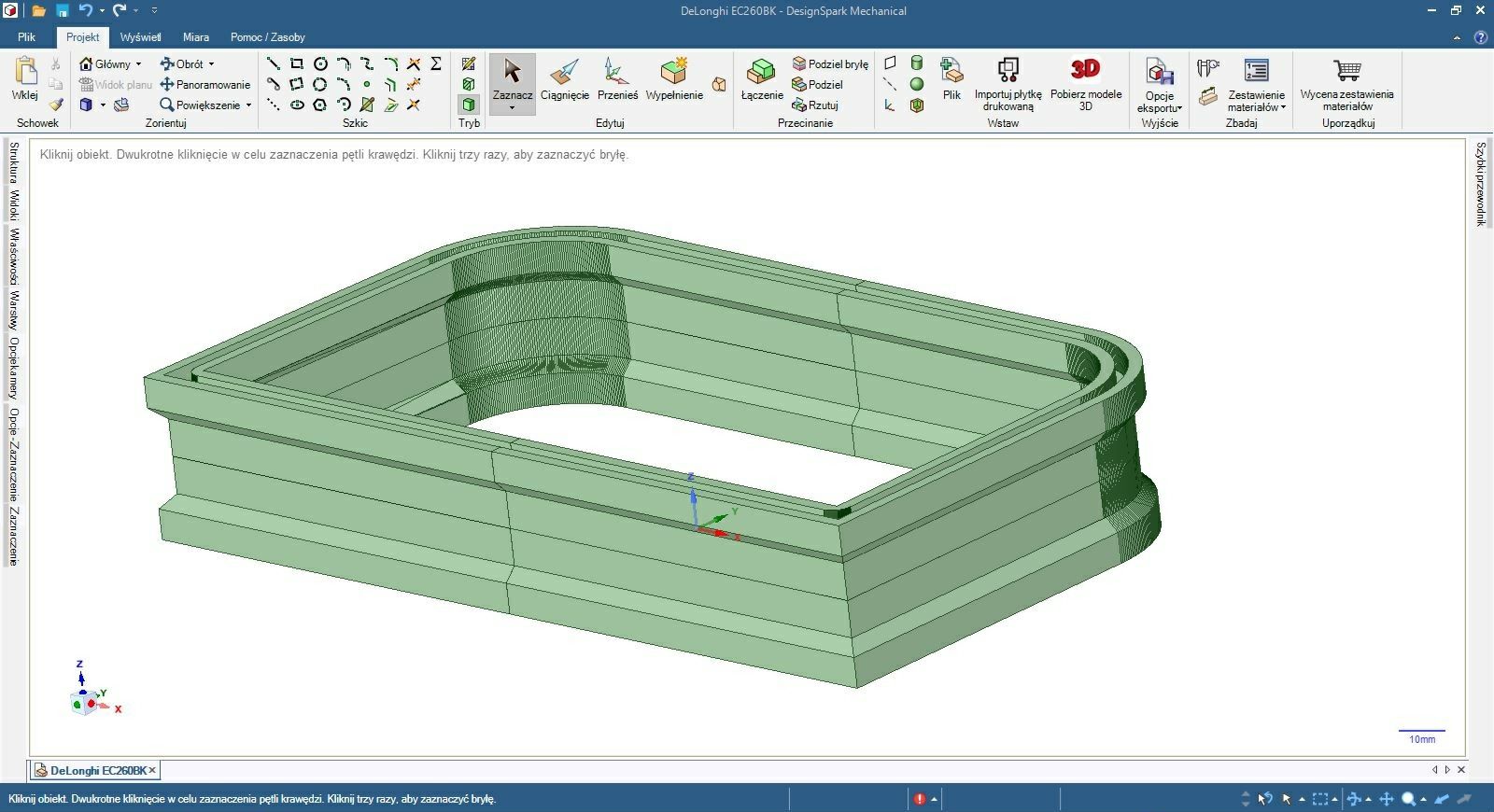The width and height of the screenshot is (1494, 812).
Task: Open the Właściwości side panel
Action: [x=14, y=257]
